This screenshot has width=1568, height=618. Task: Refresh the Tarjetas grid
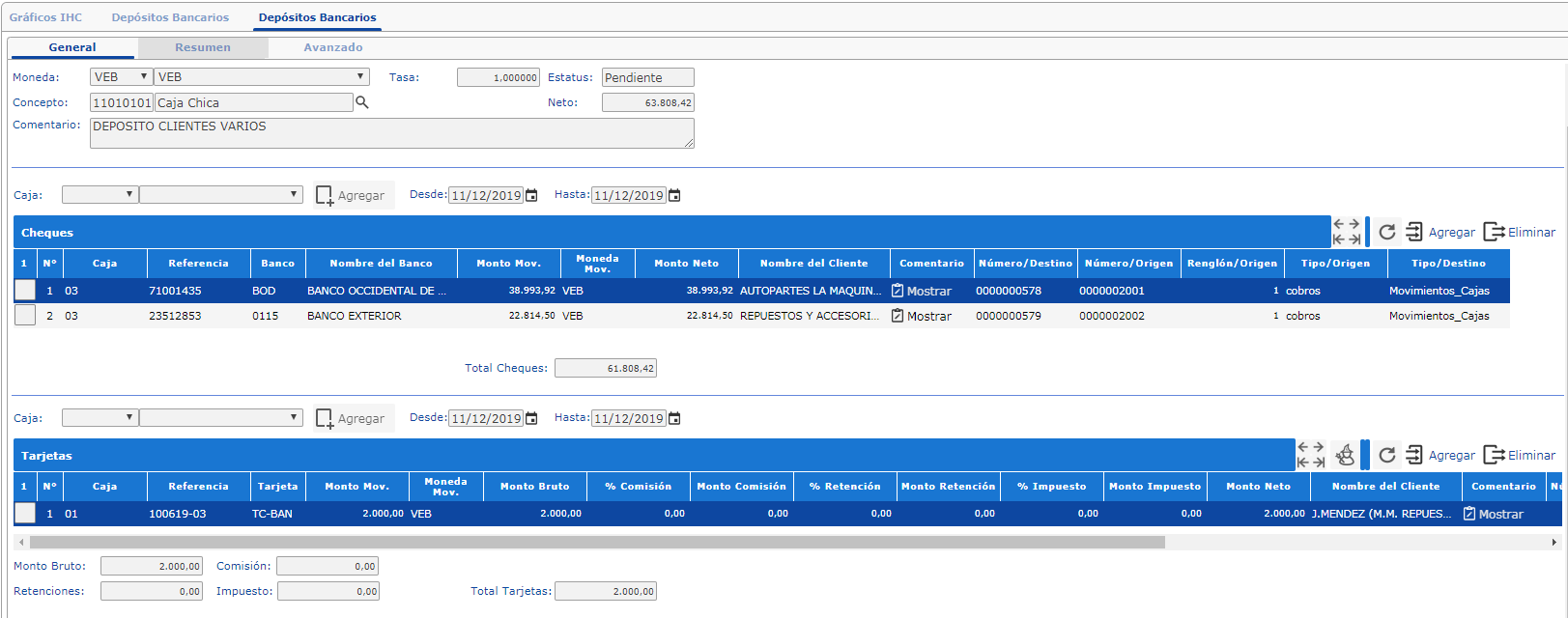pyautogui.click(x=1387, y=455)
